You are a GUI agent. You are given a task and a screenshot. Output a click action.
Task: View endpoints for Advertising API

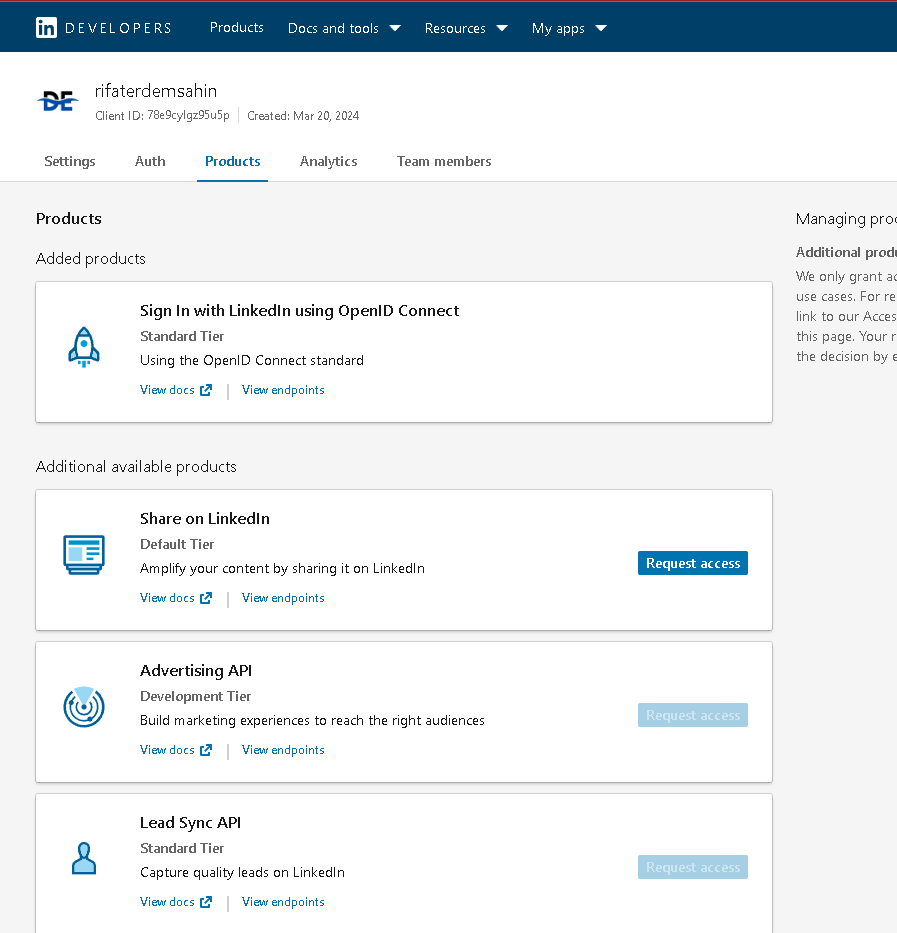tap(283, 750)
